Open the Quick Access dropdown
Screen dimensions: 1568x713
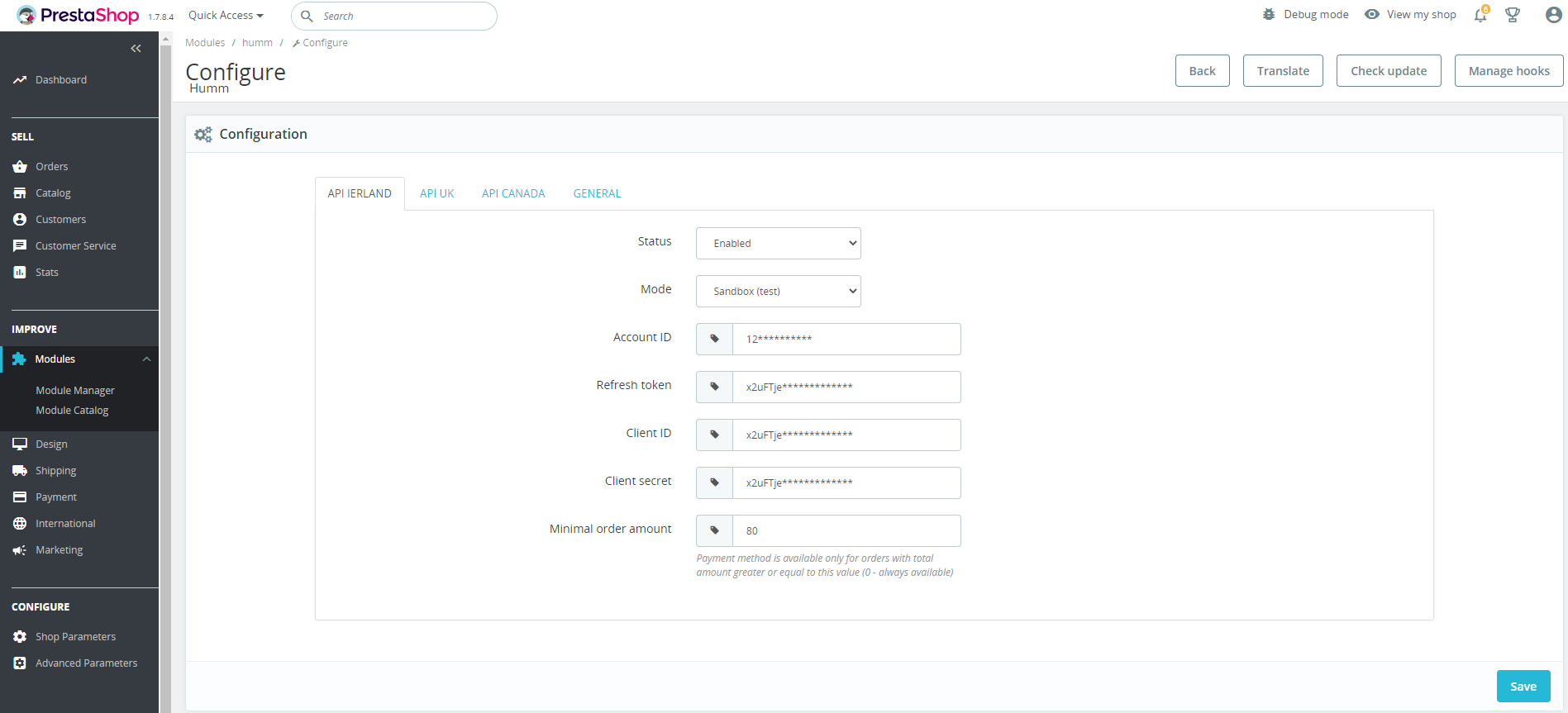(x=226, y=15)
